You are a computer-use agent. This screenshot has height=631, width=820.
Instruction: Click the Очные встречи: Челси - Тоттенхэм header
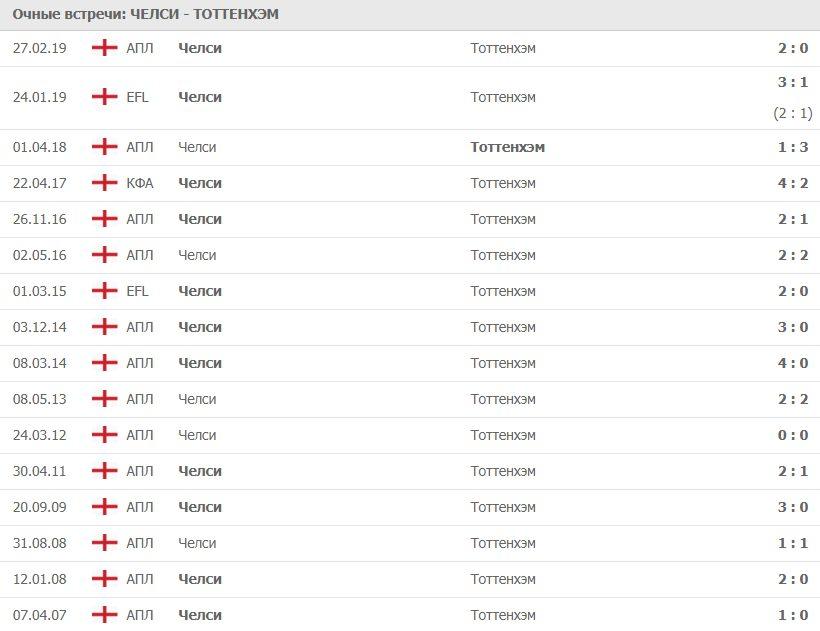click(146, 15)
